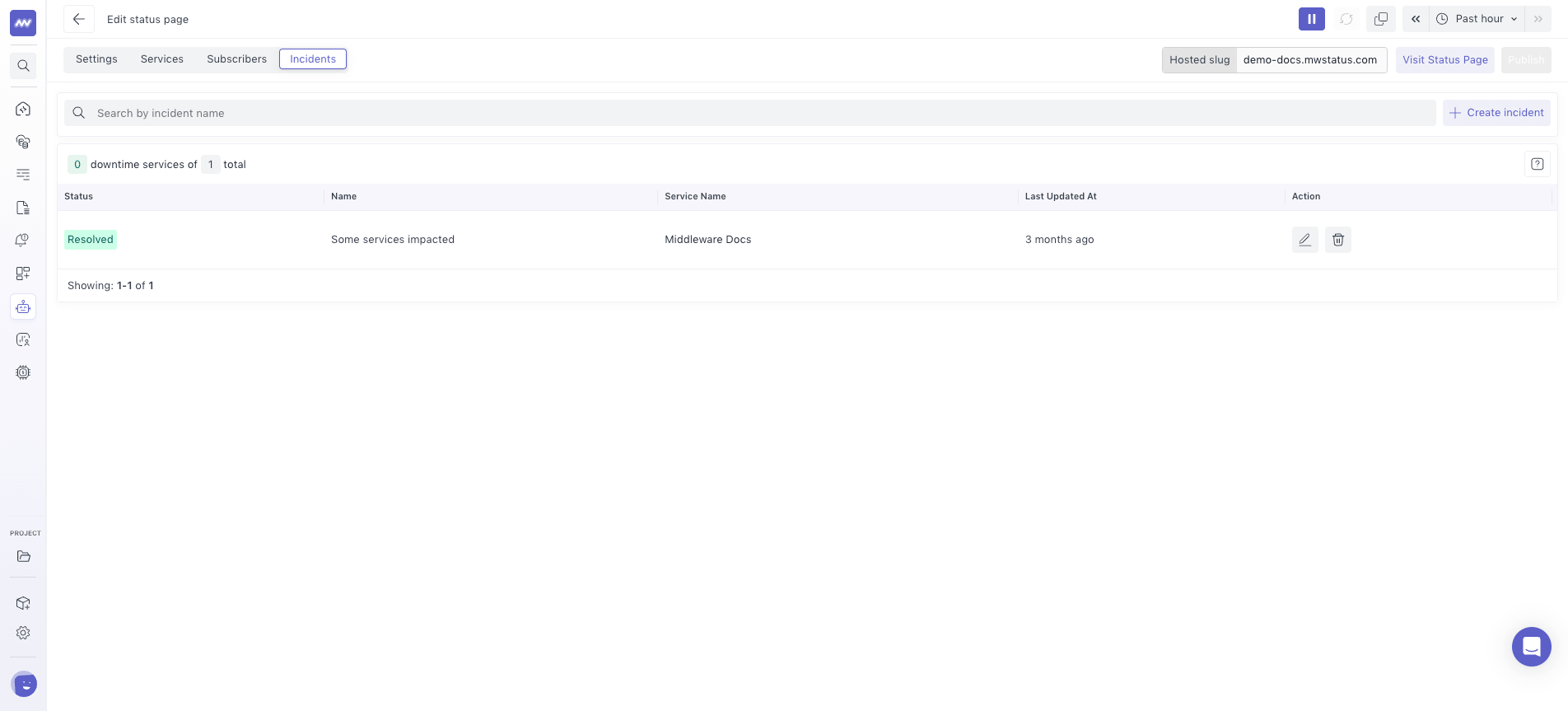Edit the Some services impacted incident
The image size is (1568, 711).
point(1305,240)
